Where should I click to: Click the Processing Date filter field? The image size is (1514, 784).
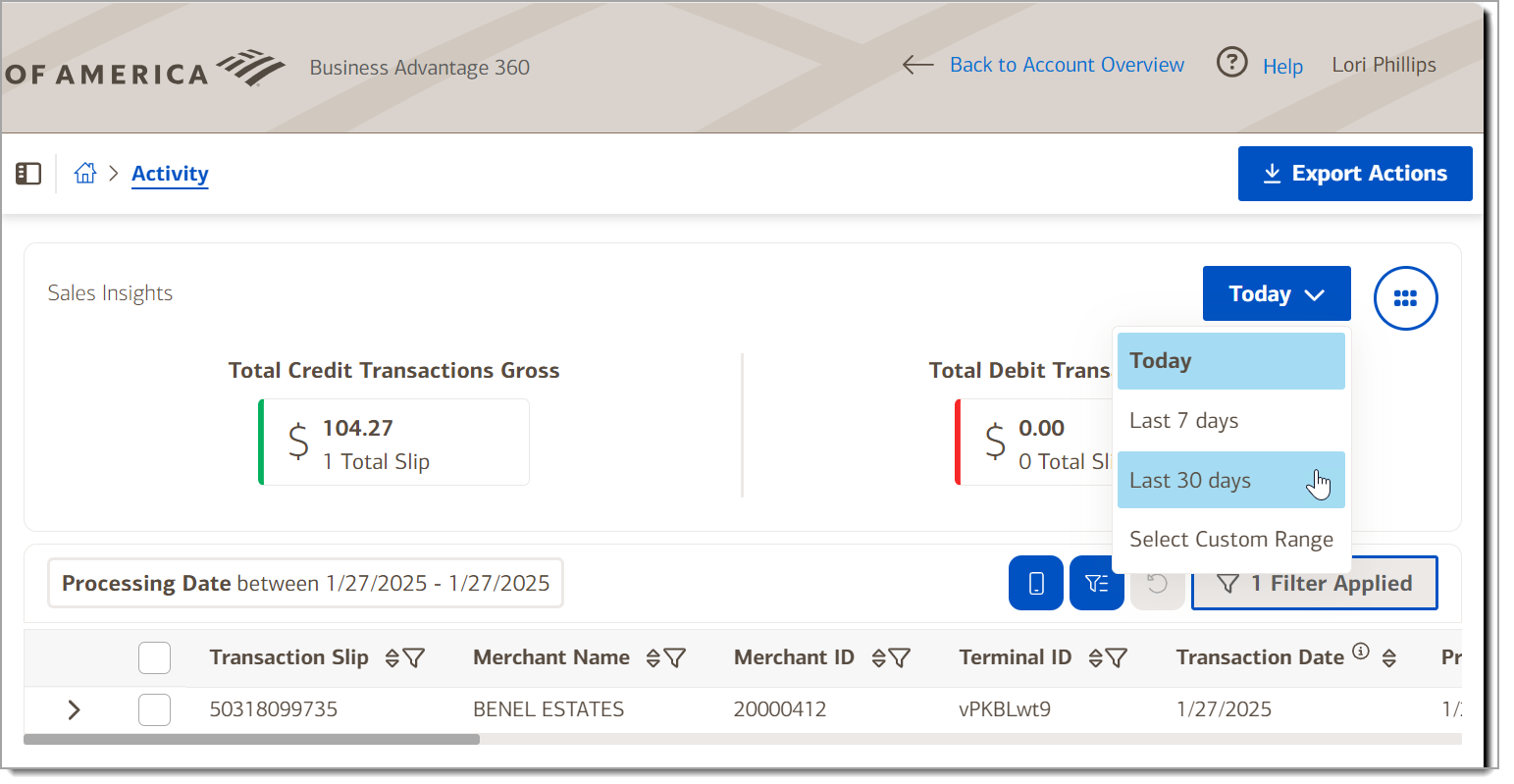(x=305, y=583)
